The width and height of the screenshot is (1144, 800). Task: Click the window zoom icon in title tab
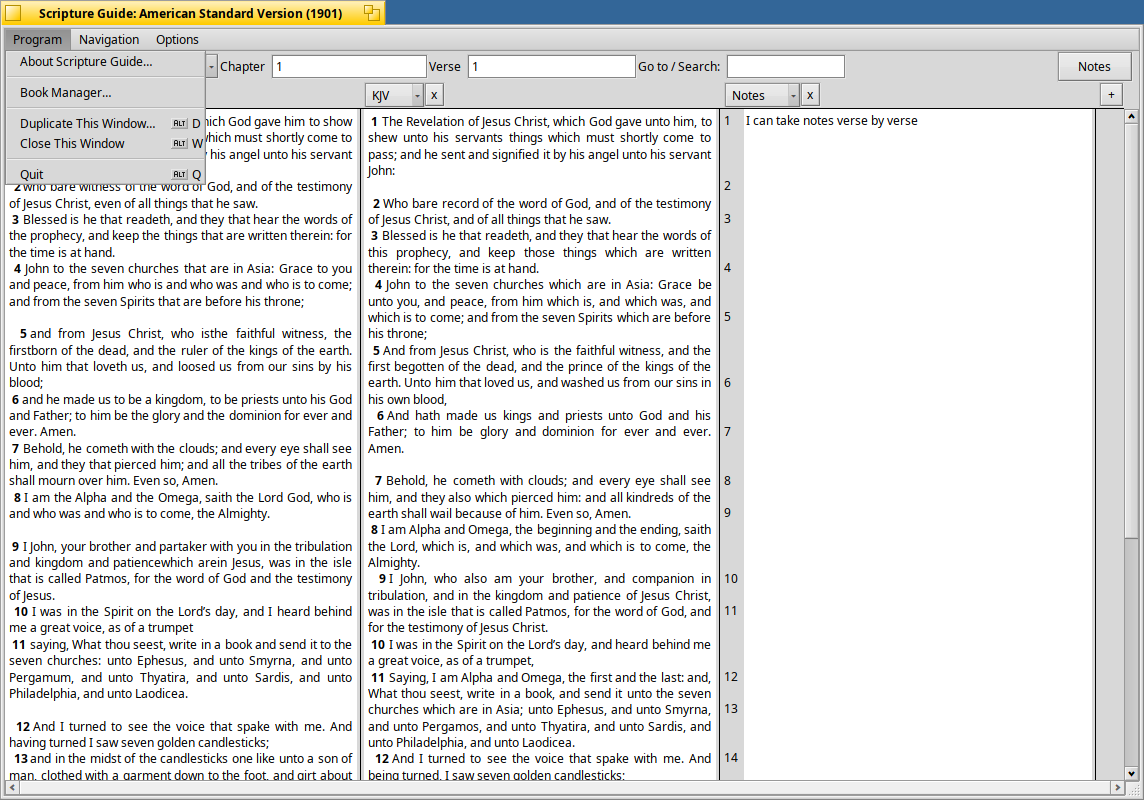372,13
